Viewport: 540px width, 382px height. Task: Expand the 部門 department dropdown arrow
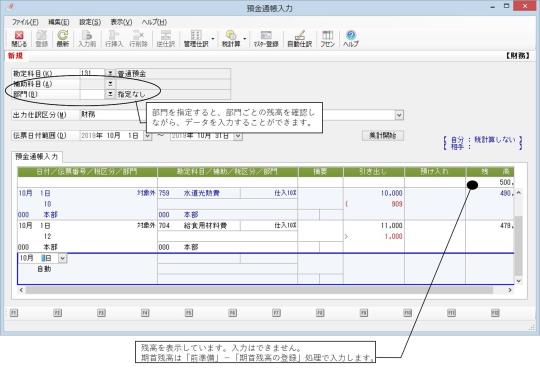click(110, 94)
